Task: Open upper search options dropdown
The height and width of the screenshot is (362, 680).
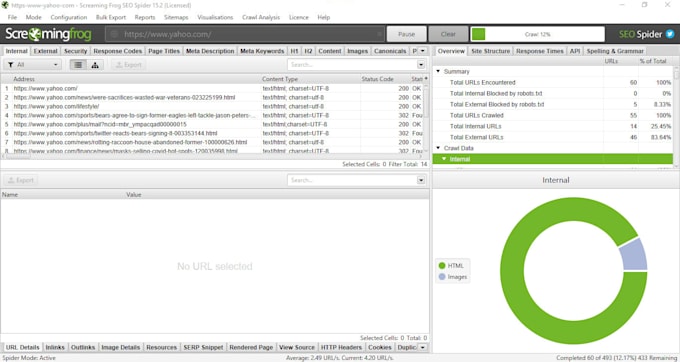Action: [421, 65]
